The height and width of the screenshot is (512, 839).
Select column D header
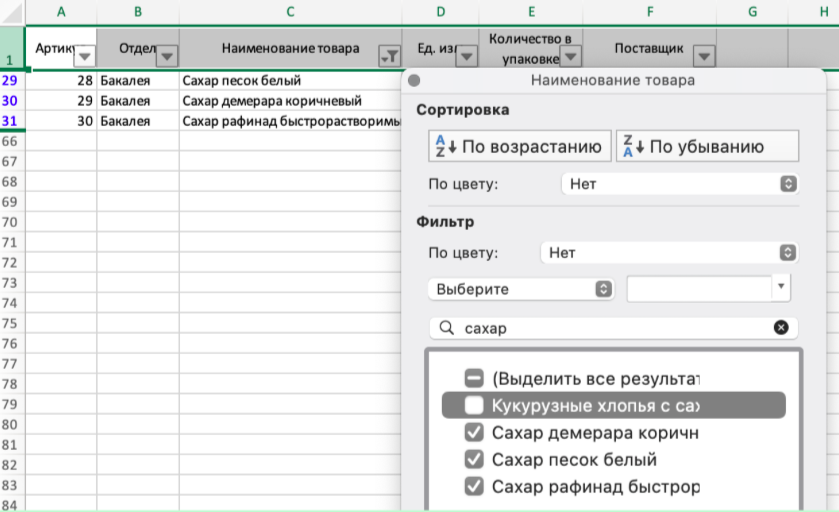pyautogui.click(x=440, y=12)
